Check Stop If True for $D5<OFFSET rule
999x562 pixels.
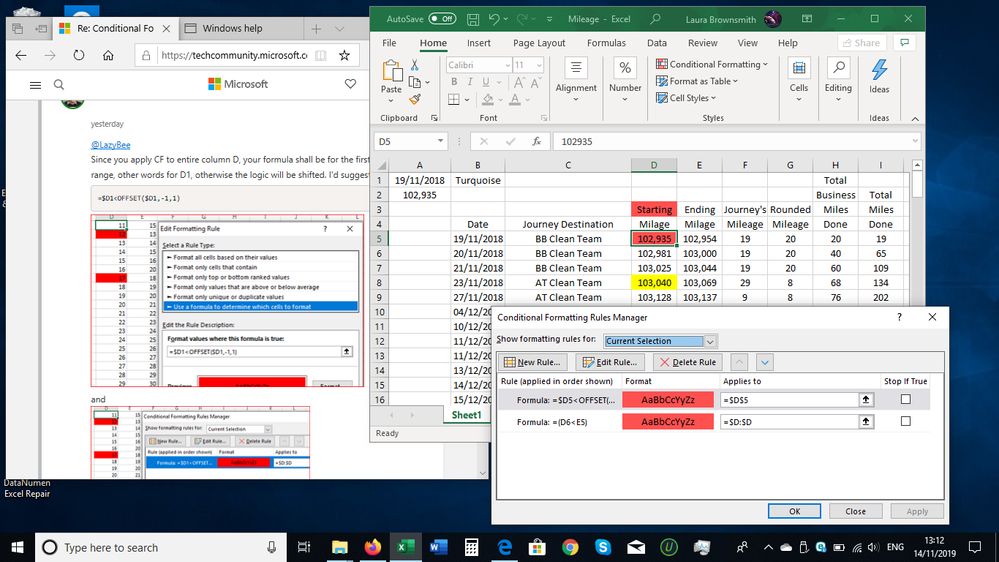(x=905, y=400)
